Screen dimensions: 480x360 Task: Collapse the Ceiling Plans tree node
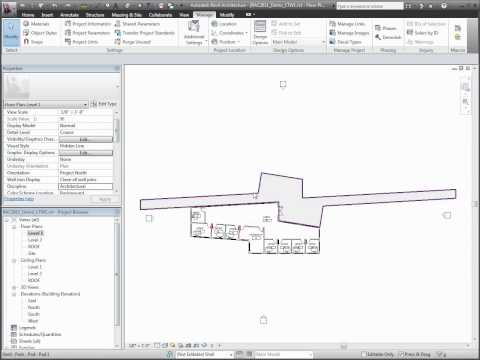coord(14,260)
